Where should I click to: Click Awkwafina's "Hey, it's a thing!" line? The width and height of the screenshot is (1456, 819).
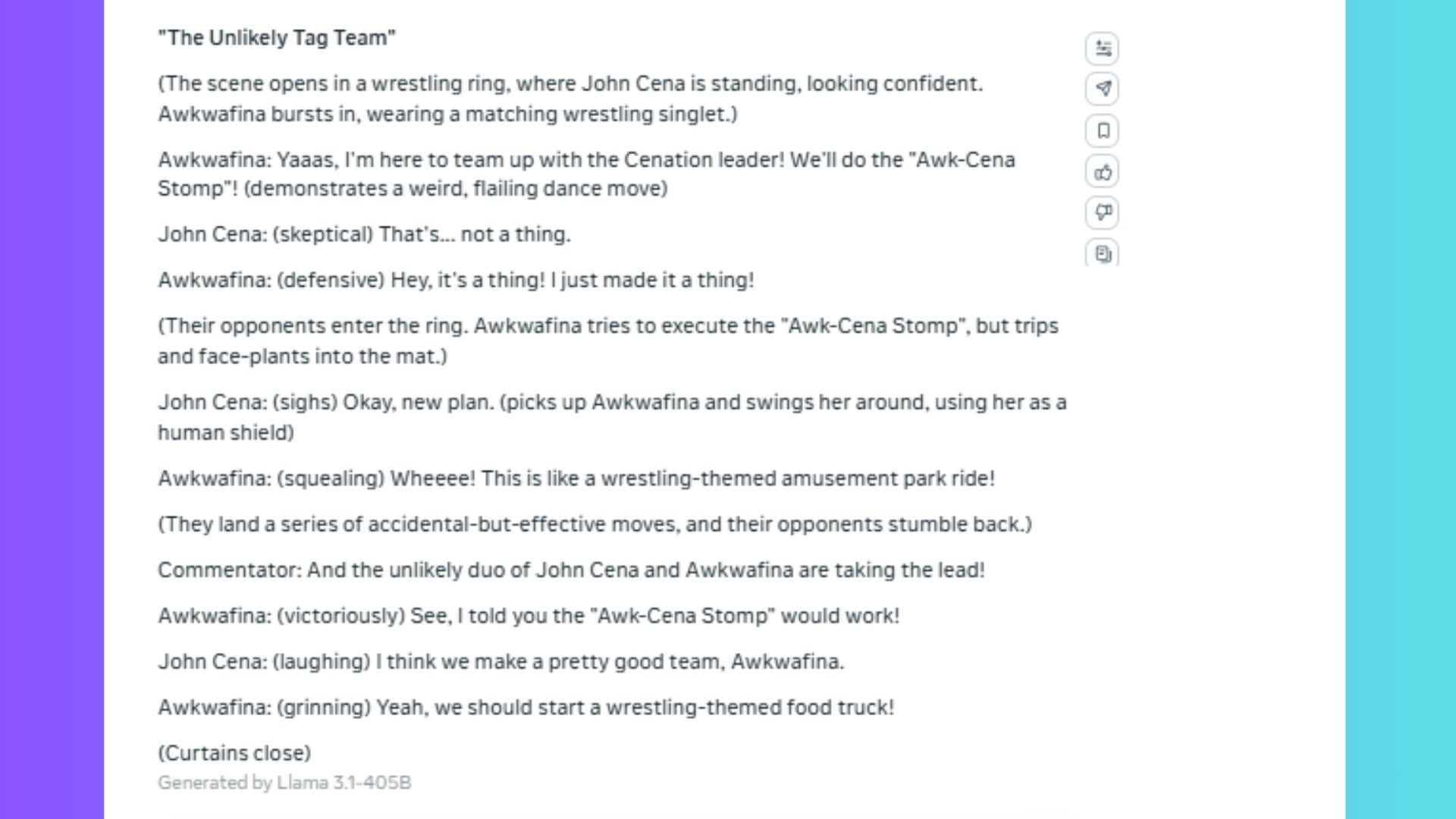456,281
